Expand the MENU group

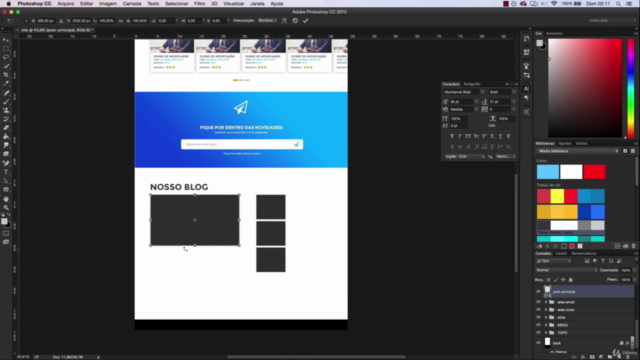coord(546,325)
